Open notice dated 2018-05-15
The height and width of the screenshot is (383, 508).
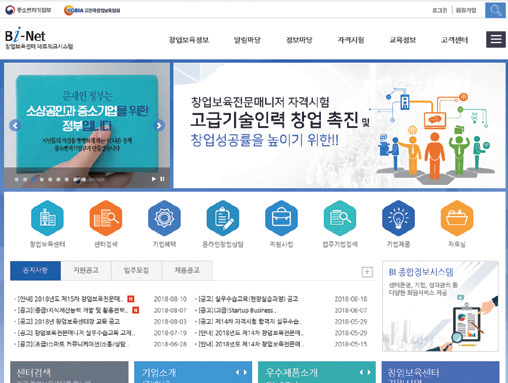click(250, 344)
